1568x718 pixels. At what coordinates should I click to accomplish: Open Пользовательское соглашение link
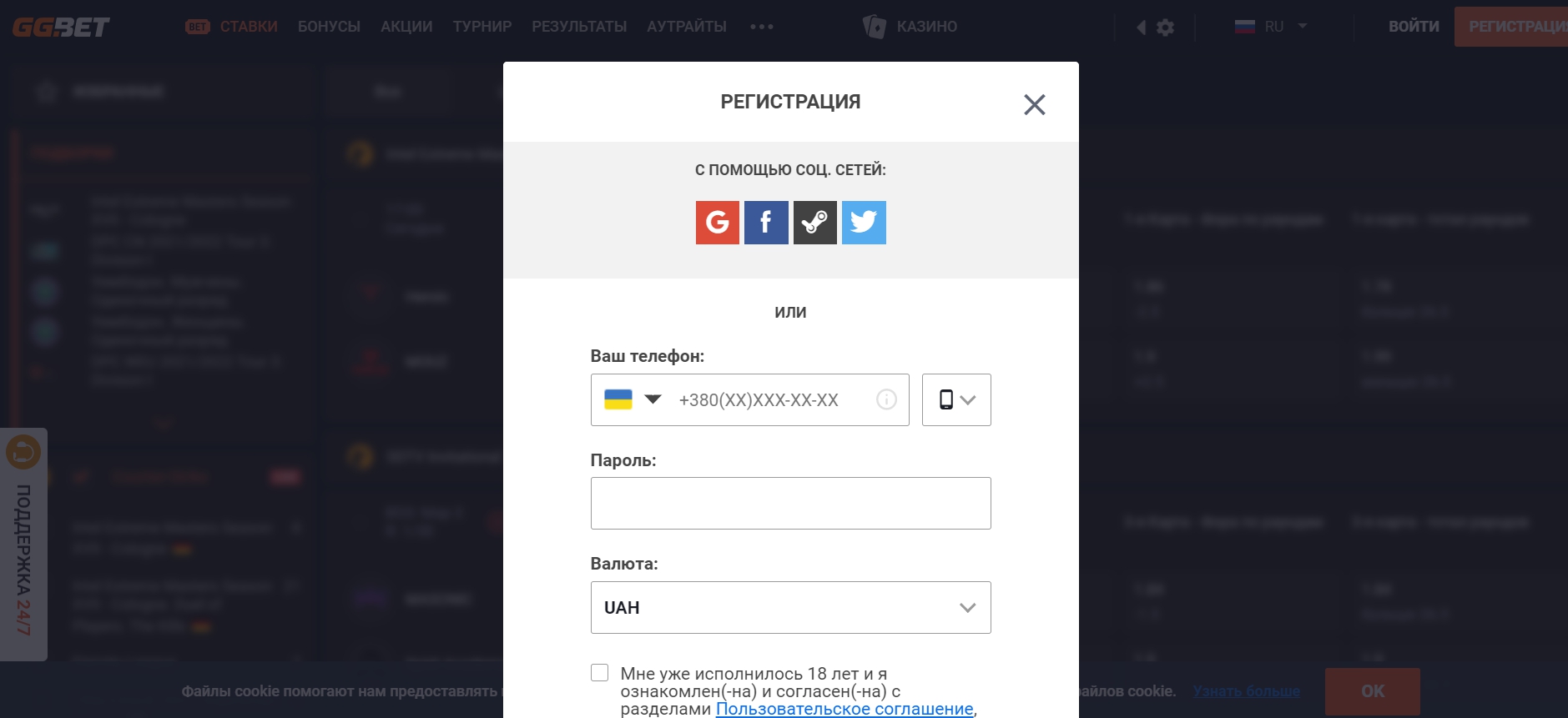845,709
